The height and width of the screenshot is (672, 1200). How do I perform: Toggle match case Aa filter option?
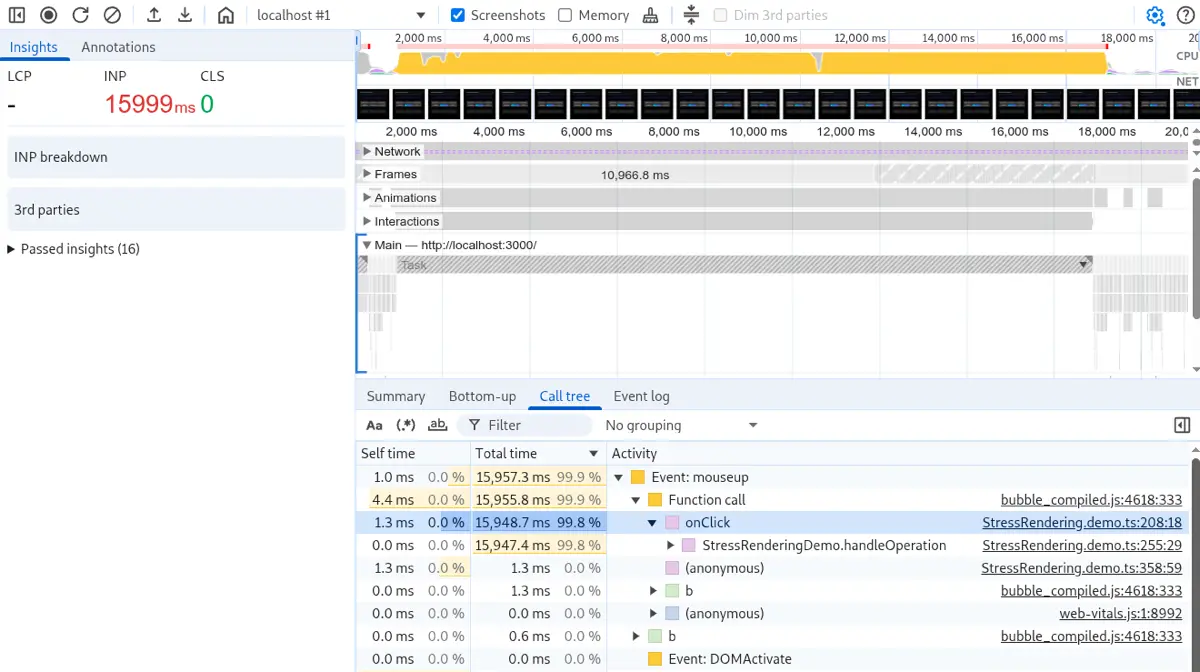[x=374, y=425]
